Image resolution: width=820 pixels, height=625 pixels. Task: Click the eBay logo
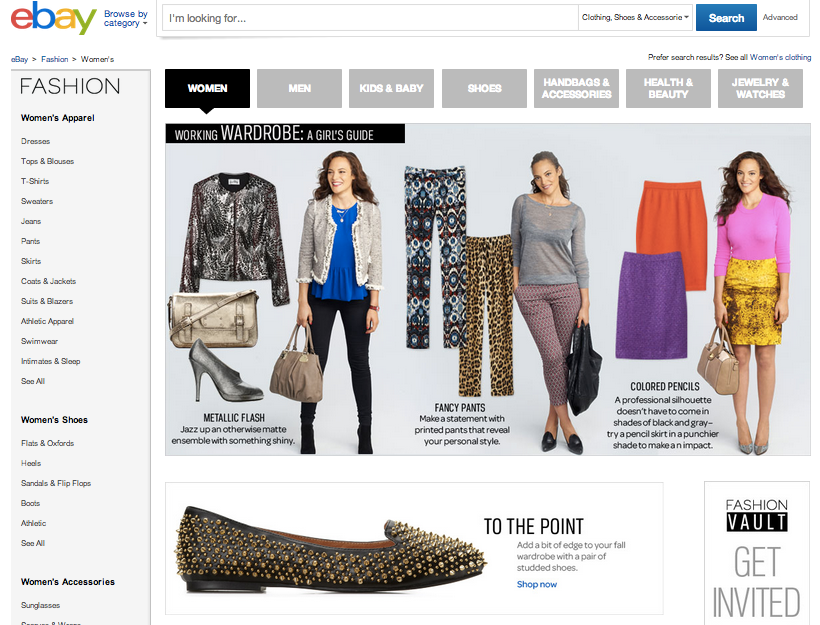[53, 17]
